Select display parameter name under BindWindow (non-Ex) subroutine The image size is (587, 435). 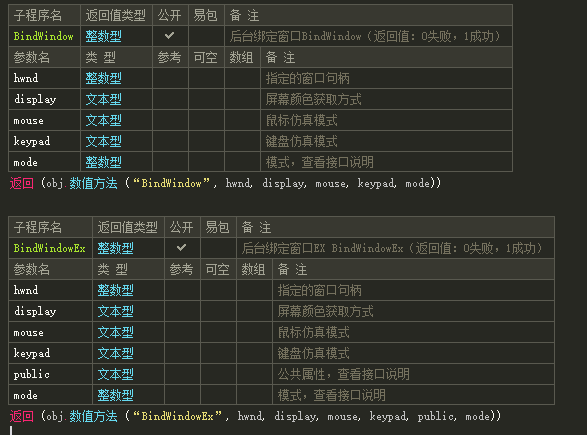coord(35,99)
